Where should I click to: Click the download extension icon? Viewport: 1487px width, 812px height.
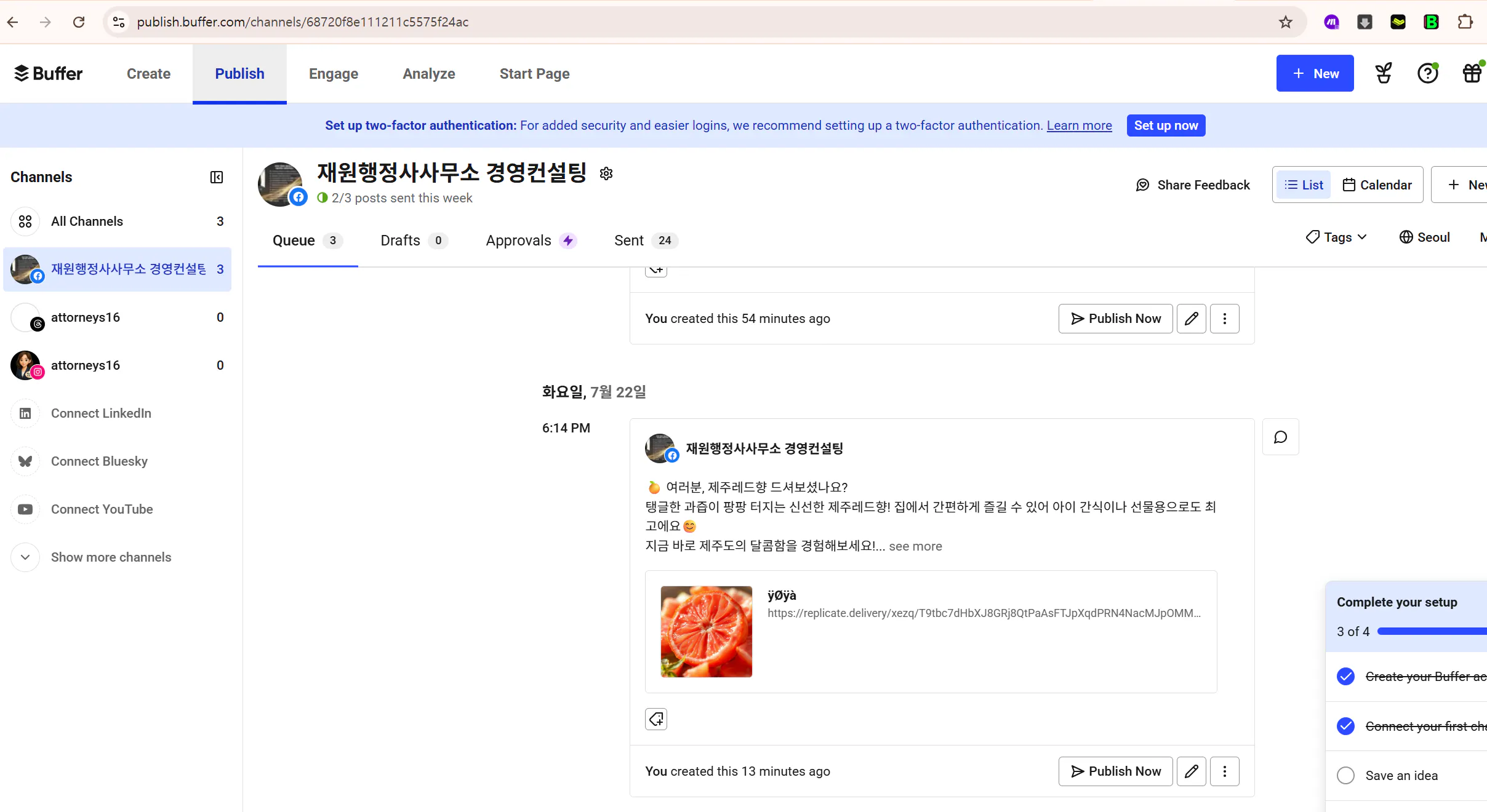[1365, 22]
